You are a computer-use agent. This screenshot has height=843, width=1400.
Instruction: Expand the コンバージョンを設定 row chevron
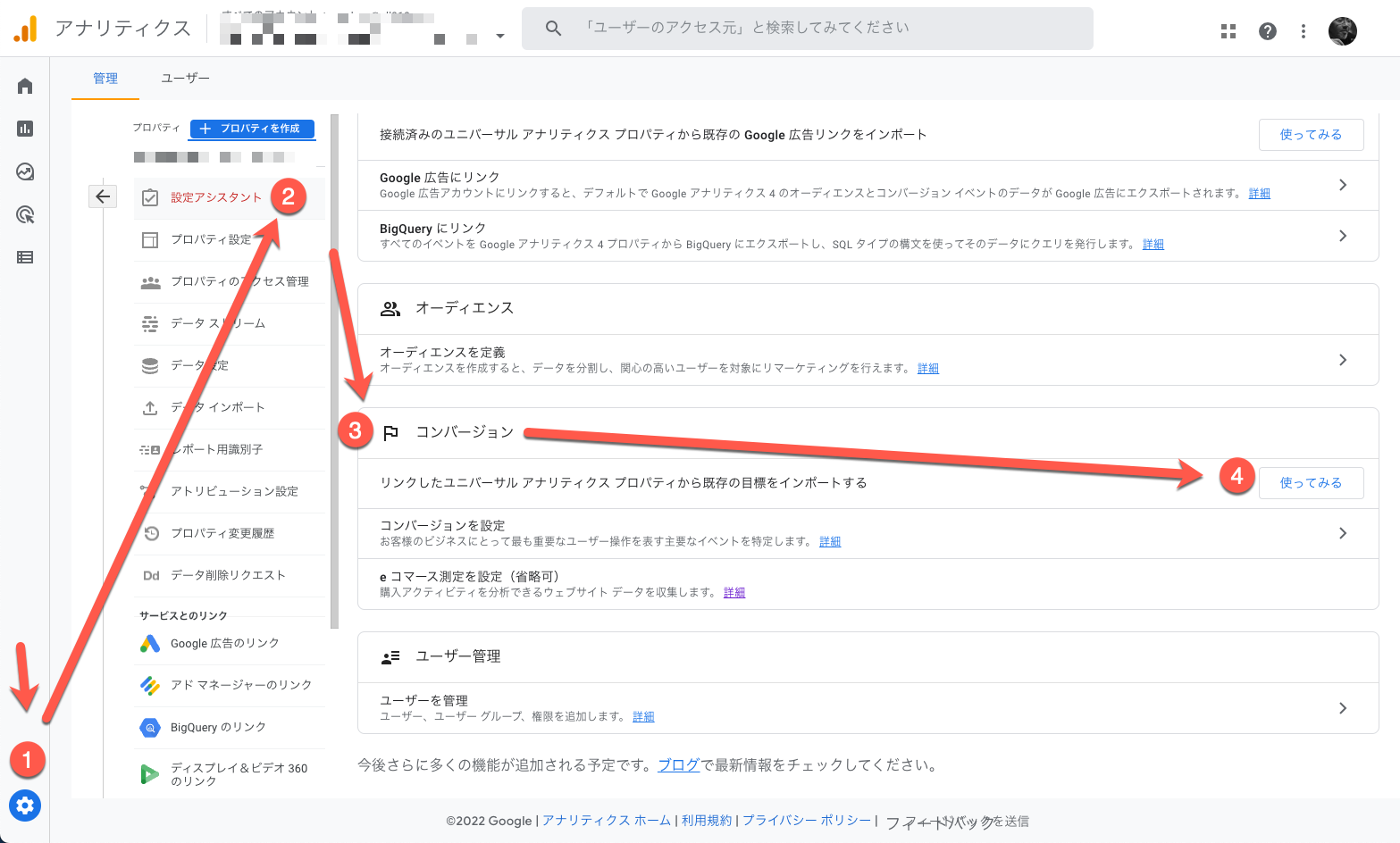[x=1343, y=533]
